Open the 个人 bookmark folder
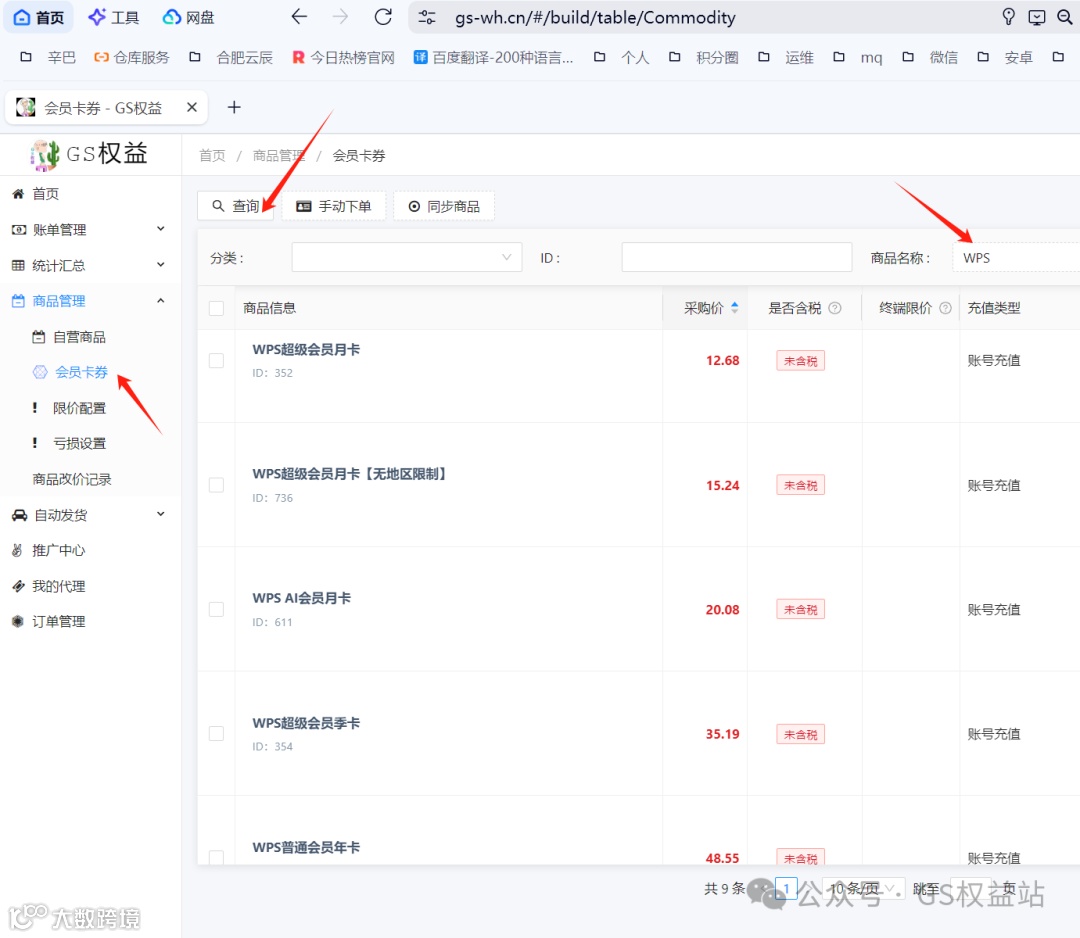 click(x=621, y=57)
